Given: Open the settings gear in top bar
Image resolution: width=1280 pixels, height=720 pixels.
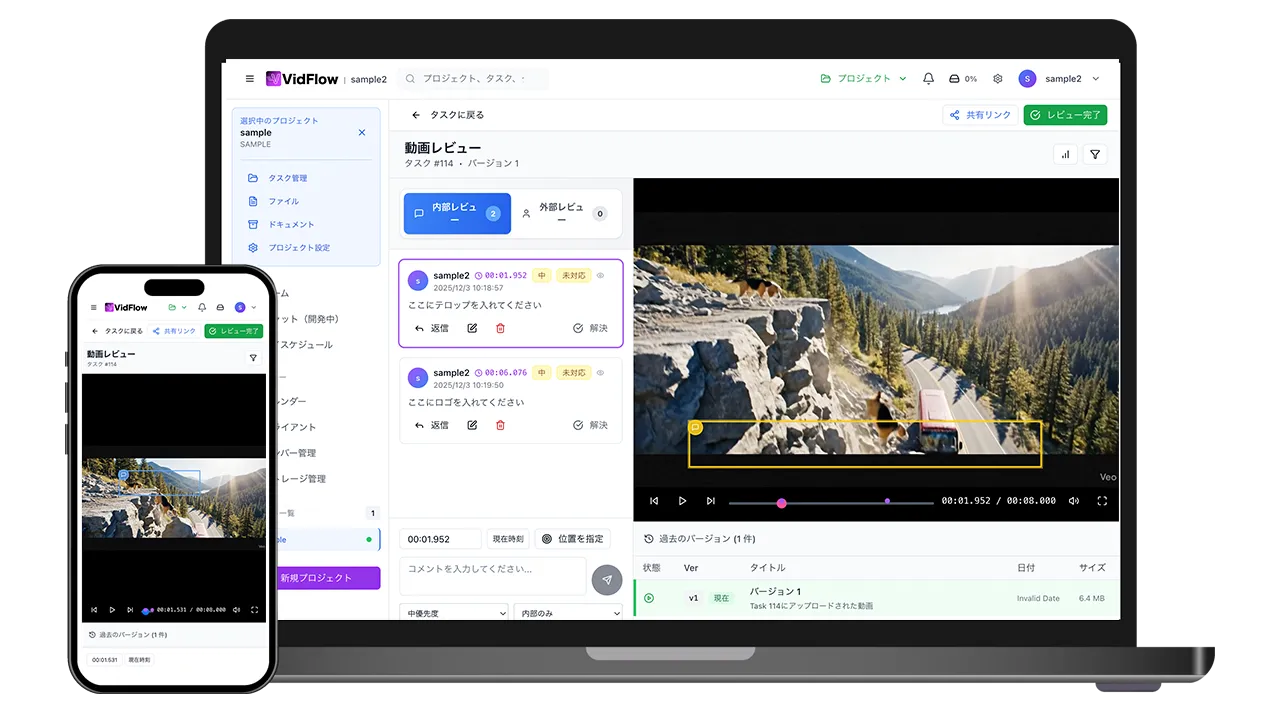Looking at the screenshot, I should click(x=997, y=79).
